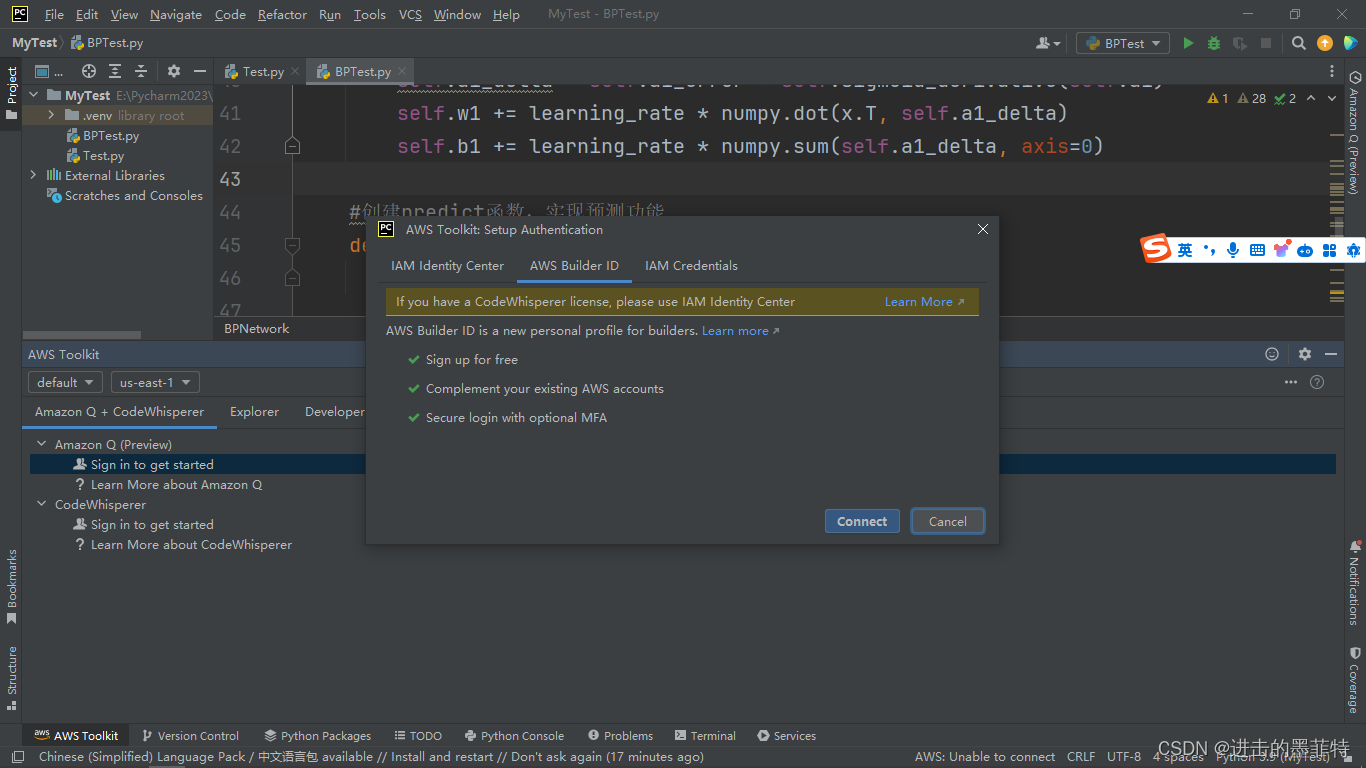Jump to next highlighted error down arrow
Image resolution: width=1366 pixels, height=768 pixels.
click(x=1334, y=98)
